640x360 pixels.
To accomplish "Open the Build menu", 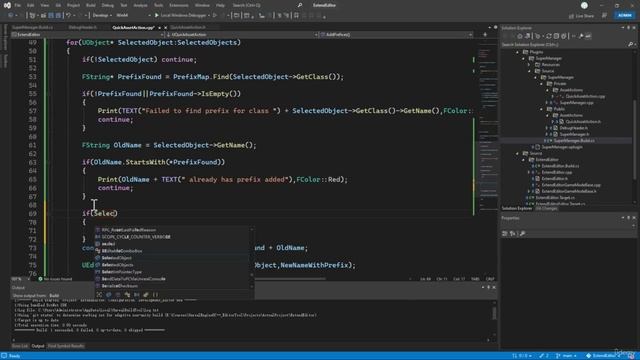I will point(91,5).
